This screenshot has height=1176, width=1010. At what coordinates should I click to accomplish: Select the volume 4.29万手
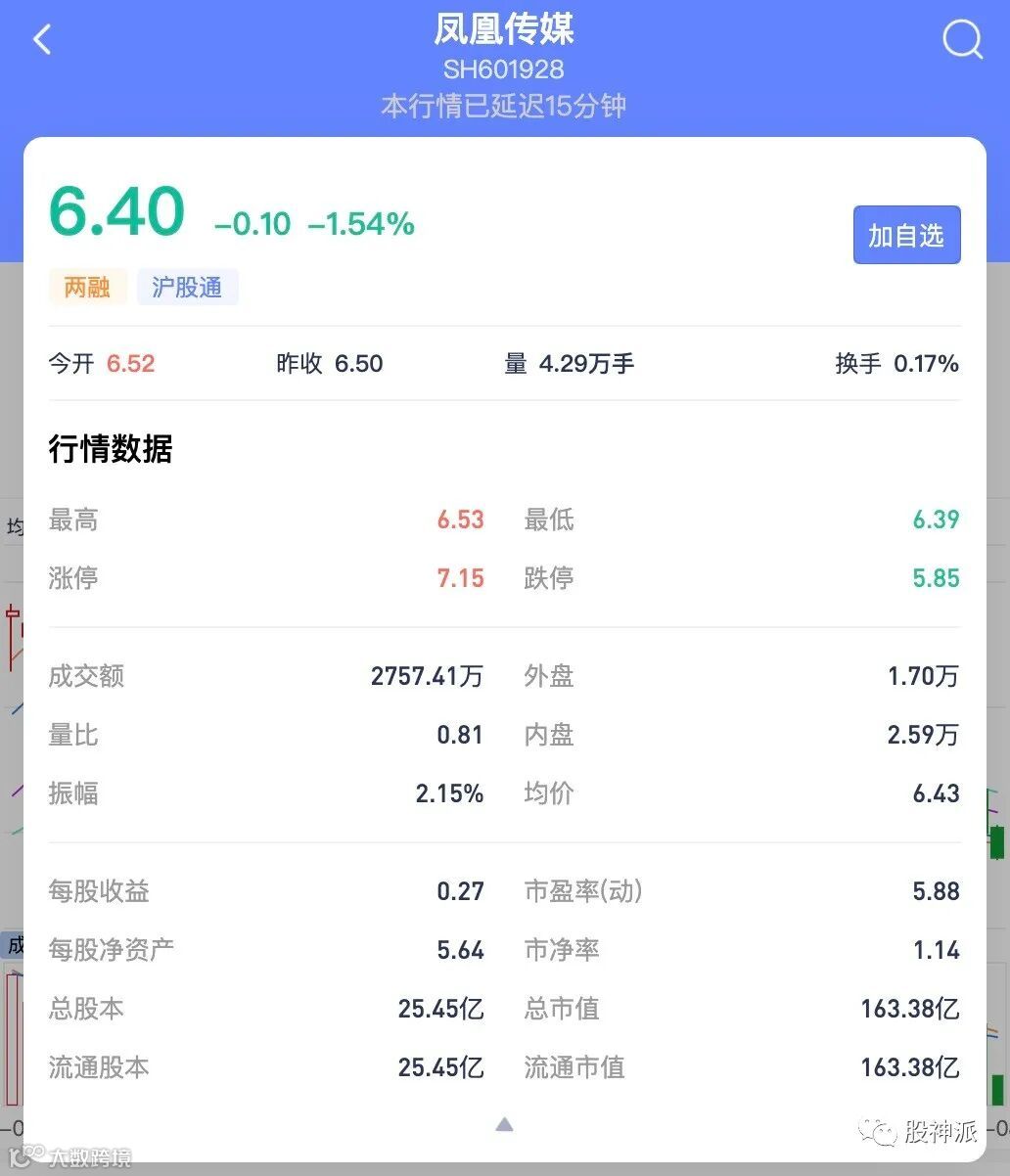(x=586, y=364)
